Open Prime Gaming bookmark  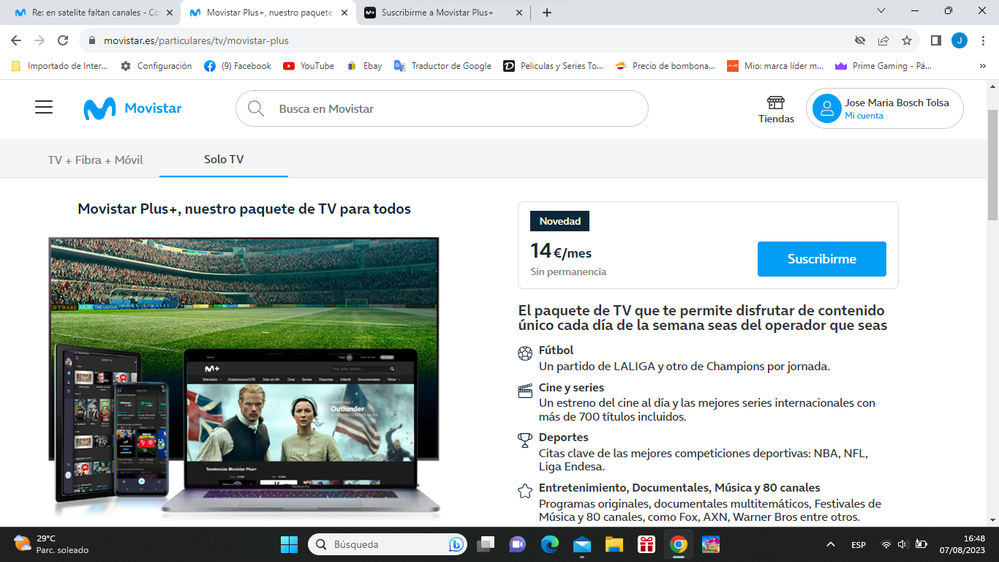coord(884,66)
